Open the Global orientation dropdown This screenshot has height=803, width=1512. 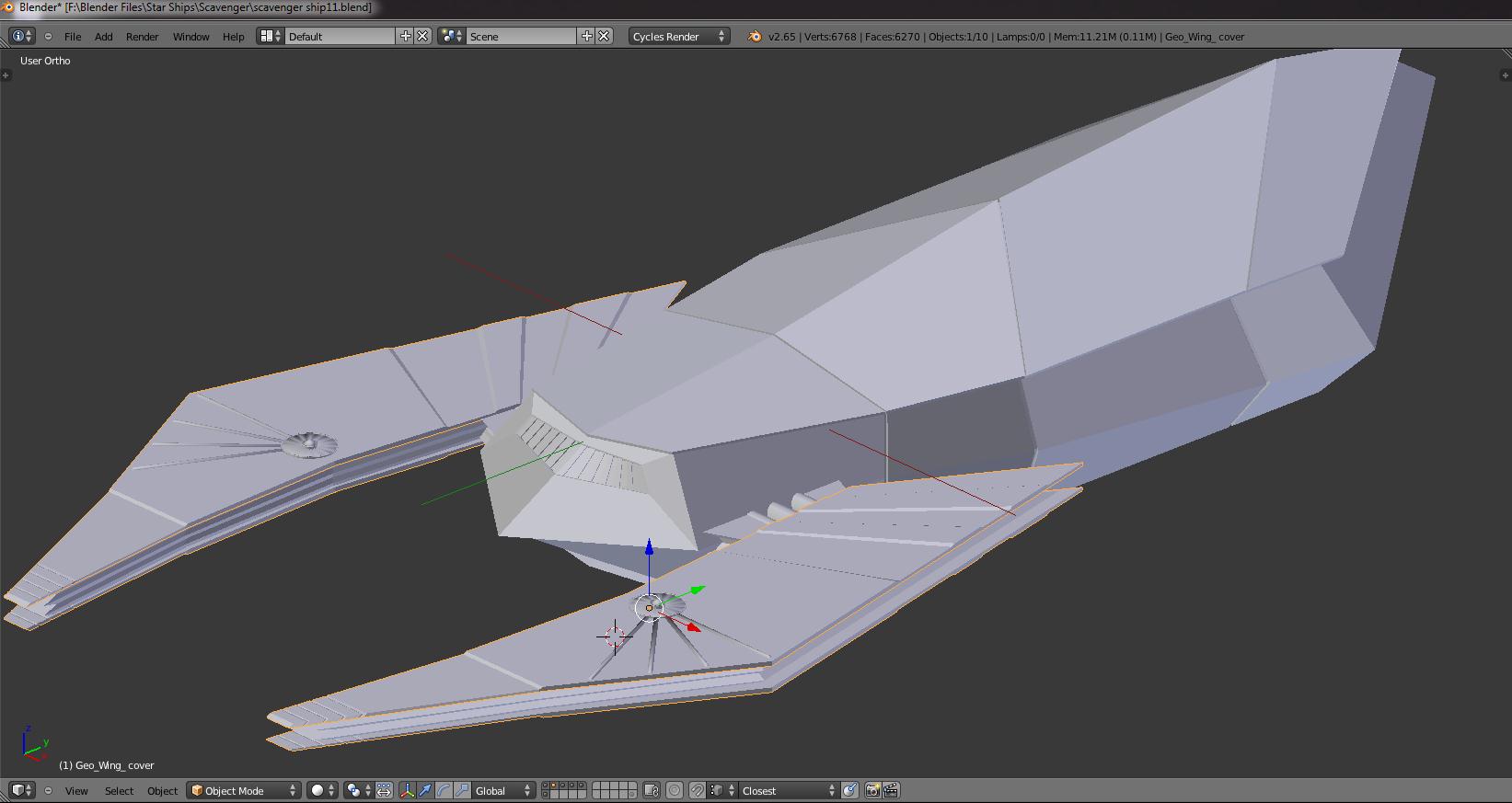pyautogui.click(x=502, y=790)
